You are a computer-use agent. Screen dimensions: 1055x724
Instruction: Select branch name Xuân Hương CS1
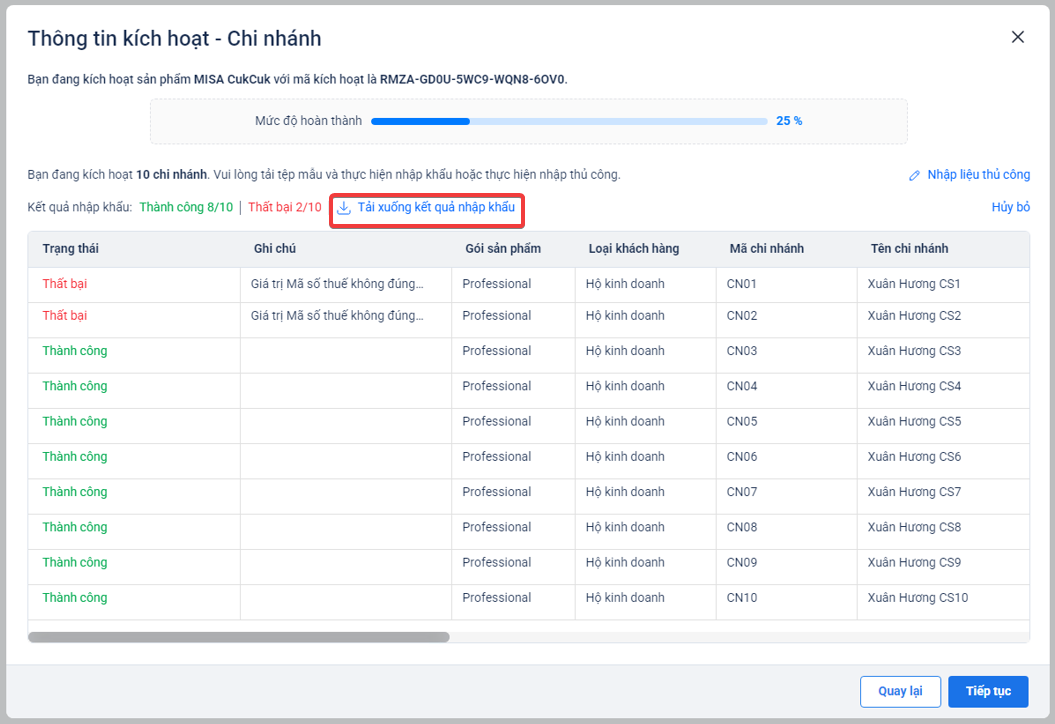coord(914,284)
